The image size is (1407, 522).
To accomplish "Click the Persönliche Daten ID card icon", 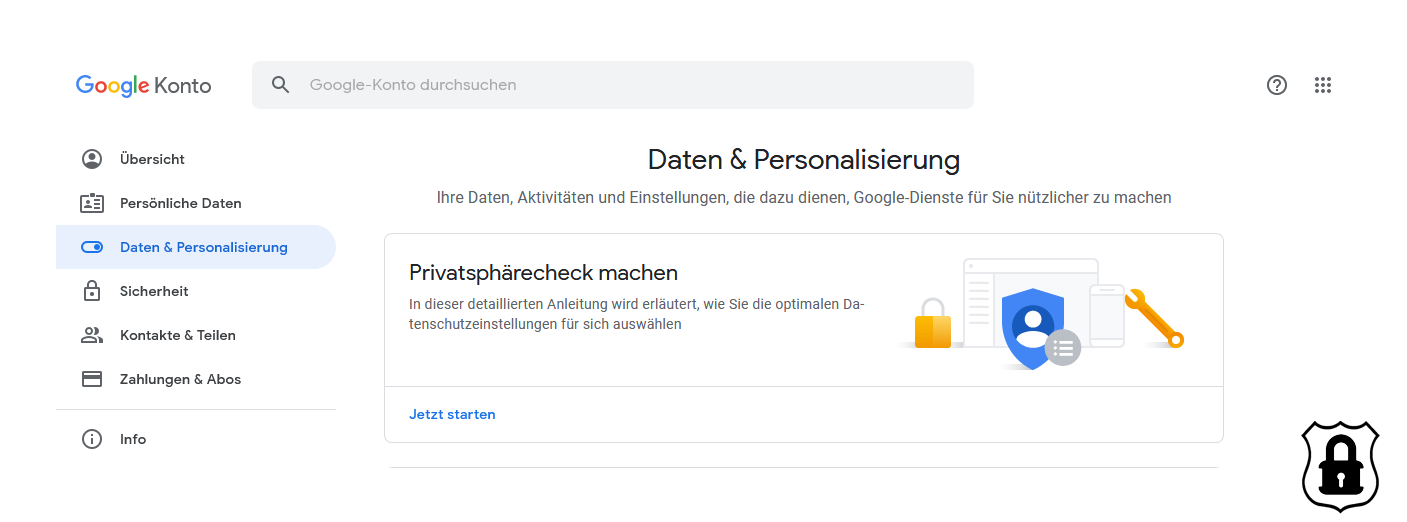I will pos(92,203).
